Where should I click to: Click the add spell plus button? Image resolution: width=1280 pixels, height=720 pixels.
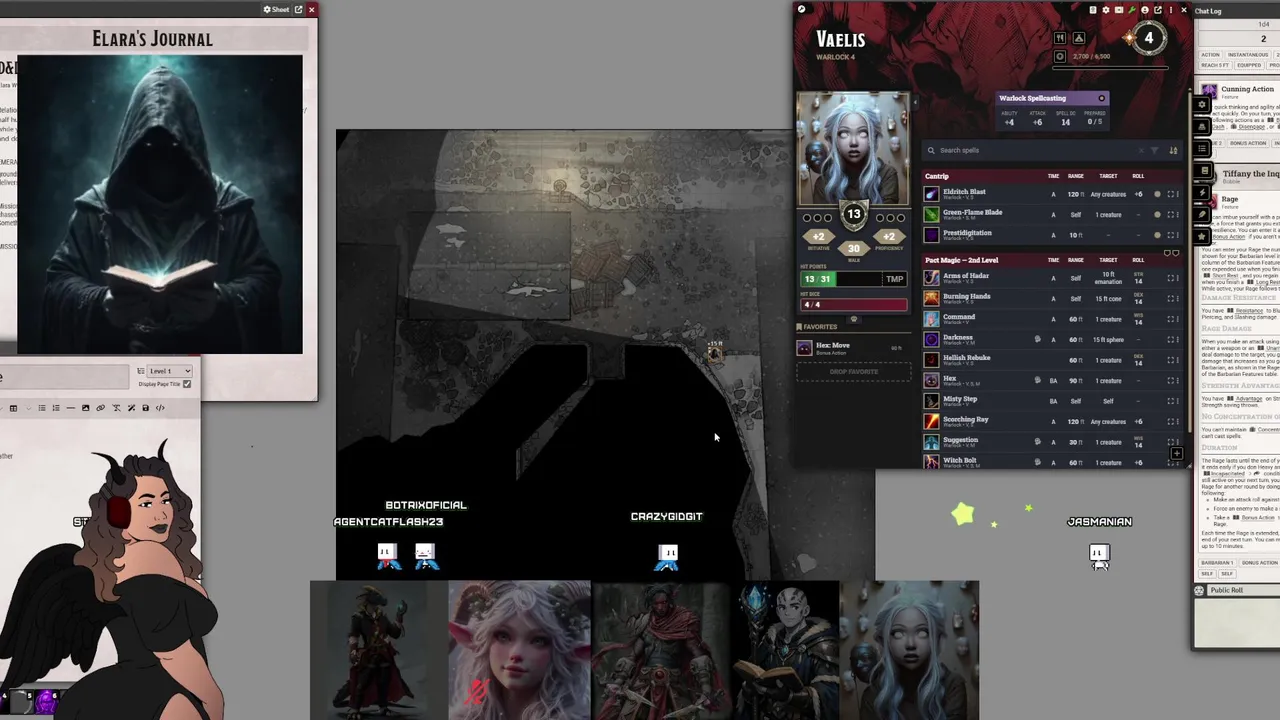1177,453
